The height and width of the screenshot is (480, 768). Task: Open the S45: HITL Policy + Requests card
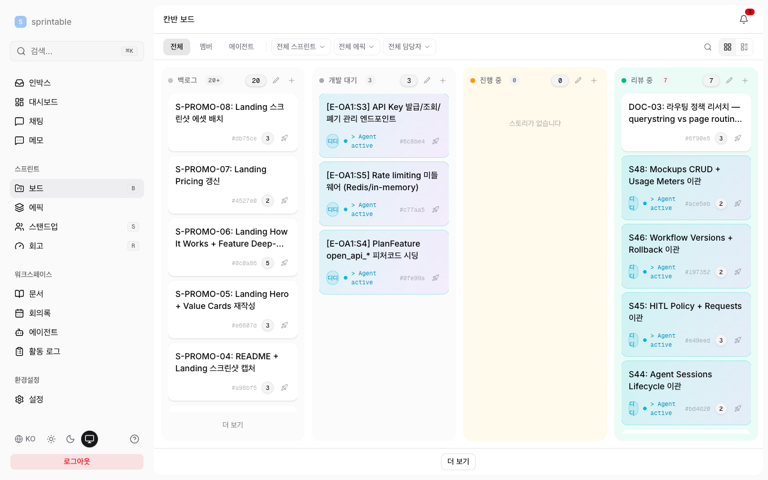tap(686, 324)
